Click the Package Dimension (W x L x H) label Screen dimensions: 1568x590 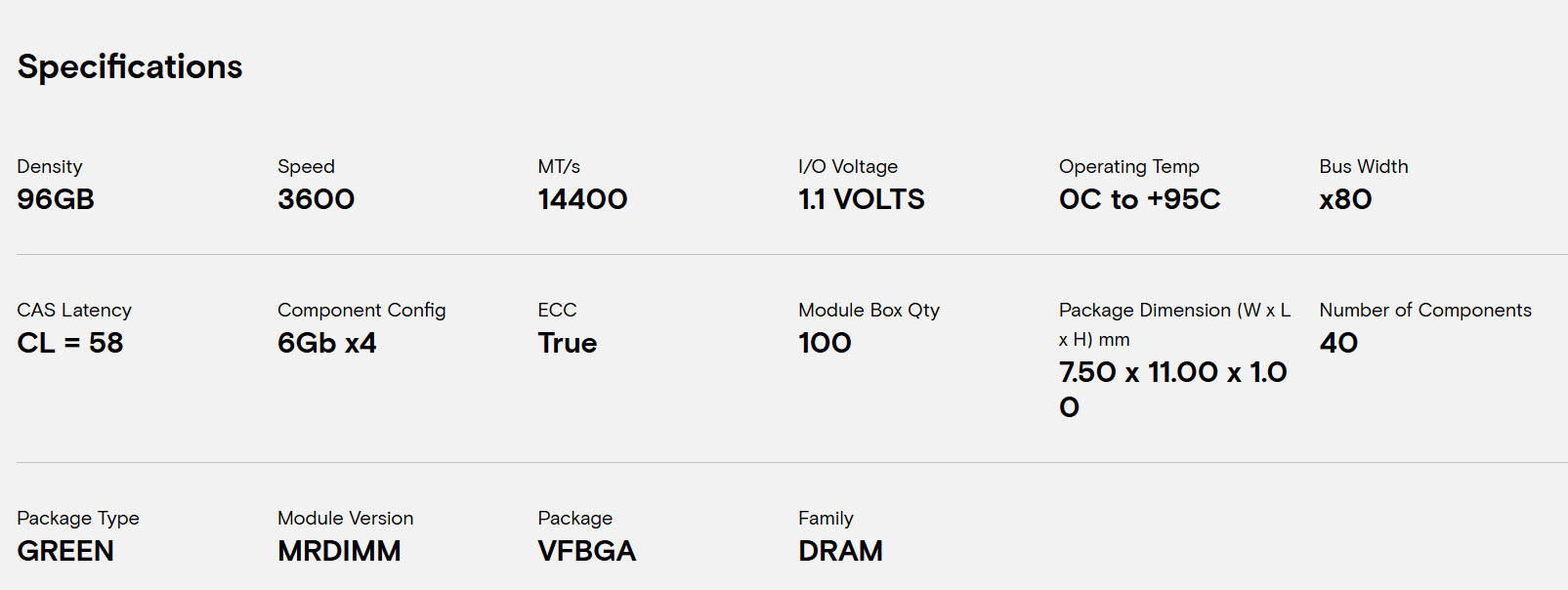(x=1174, y=324)
